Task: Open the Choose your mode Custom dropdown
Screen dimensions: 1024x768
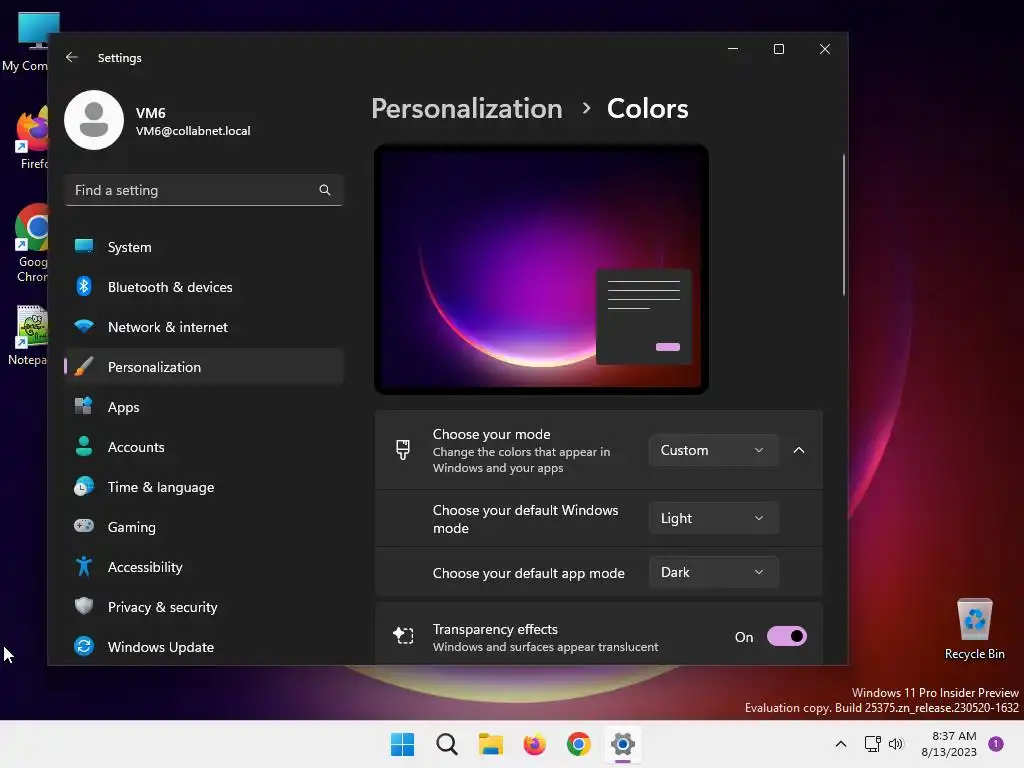Action: [713, 450]
